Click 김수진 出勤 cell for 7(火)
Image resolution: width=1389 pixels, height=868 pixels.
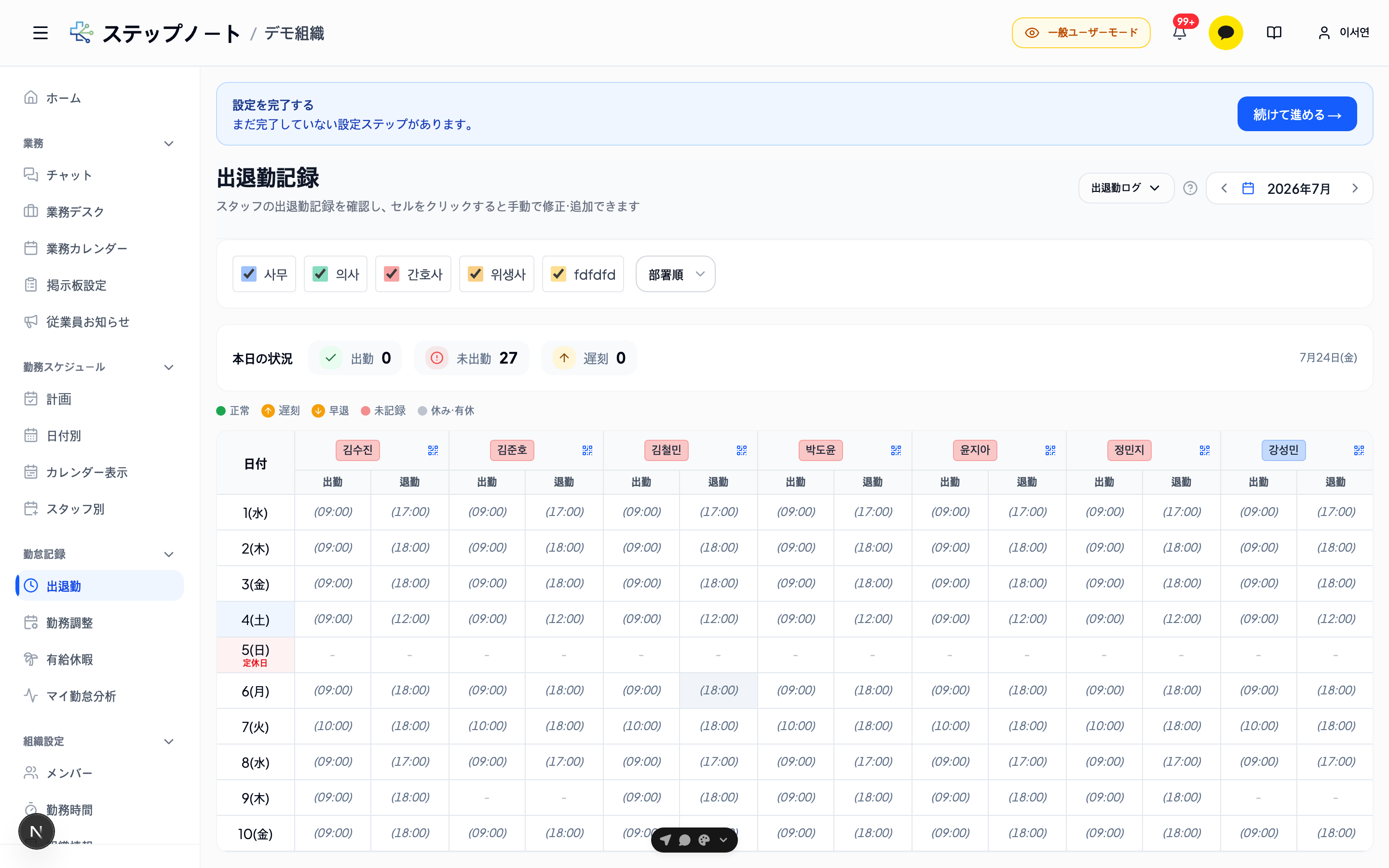[x=333, y=726]
